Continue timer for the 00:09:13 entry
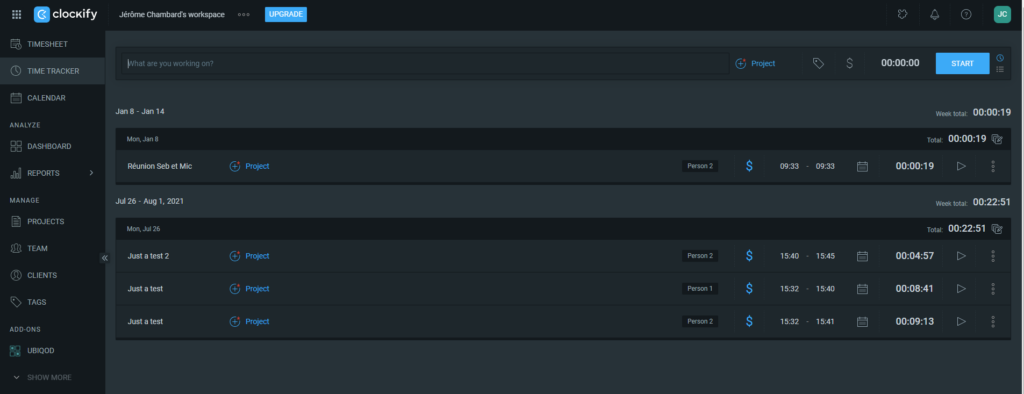The image size is (1024, 394). click(961, 321)
